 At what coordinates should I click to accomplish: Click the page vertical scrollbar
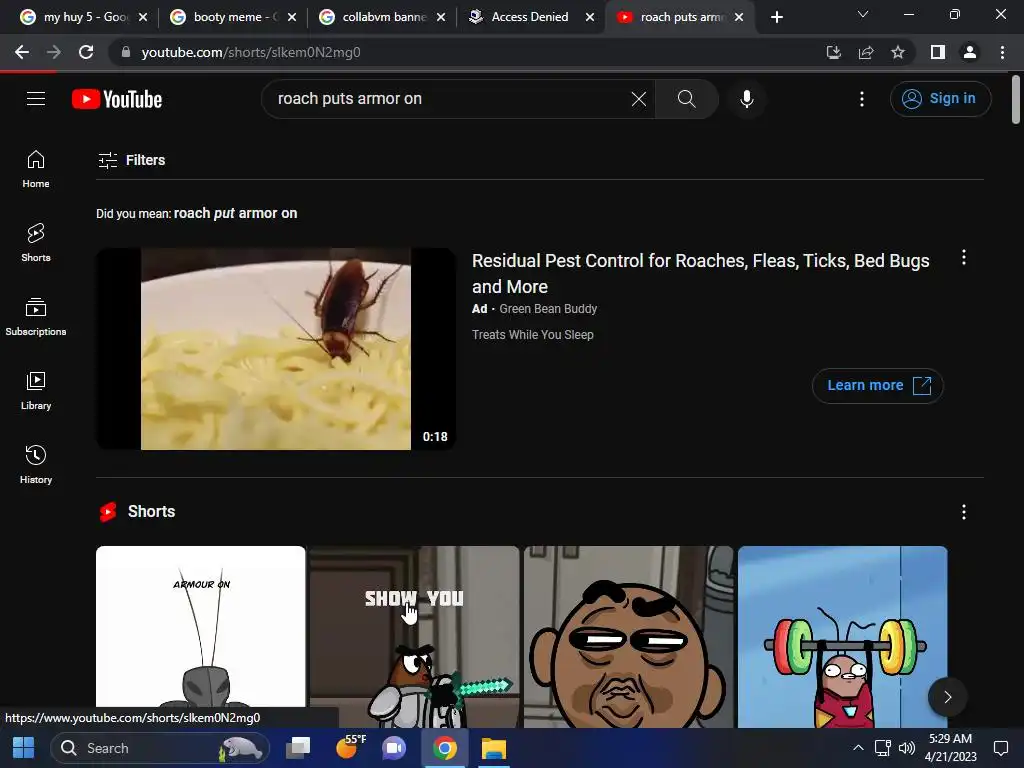[1016, 99]
